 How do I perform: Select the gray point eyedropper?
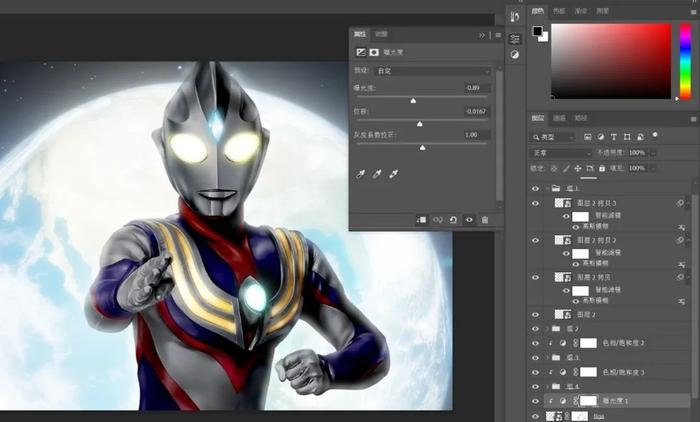tap(377, 174)
